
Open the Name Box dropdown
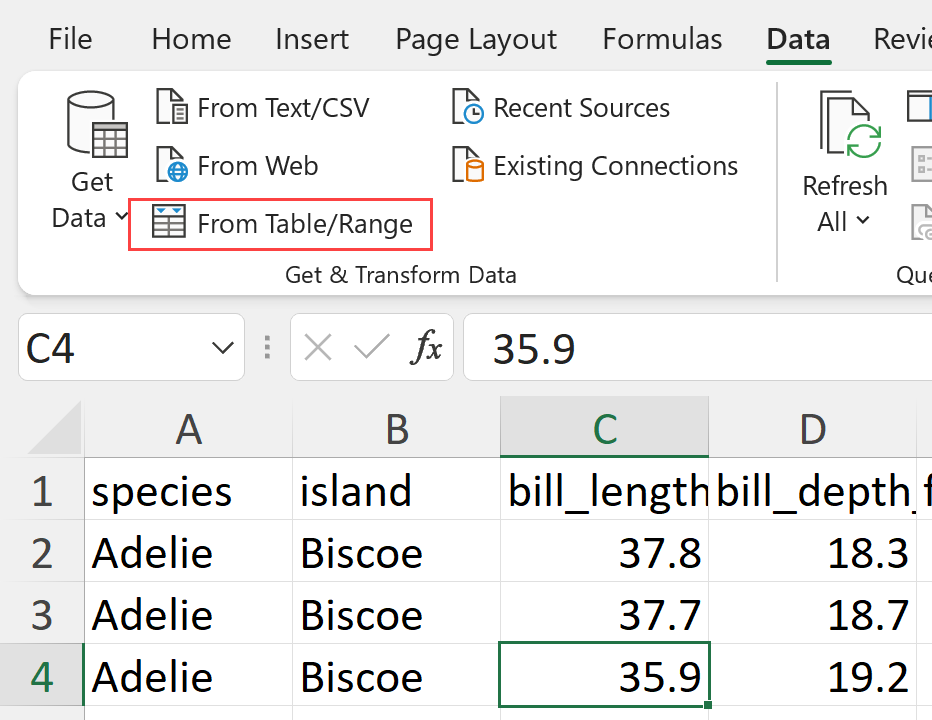[x=222, y=348]
